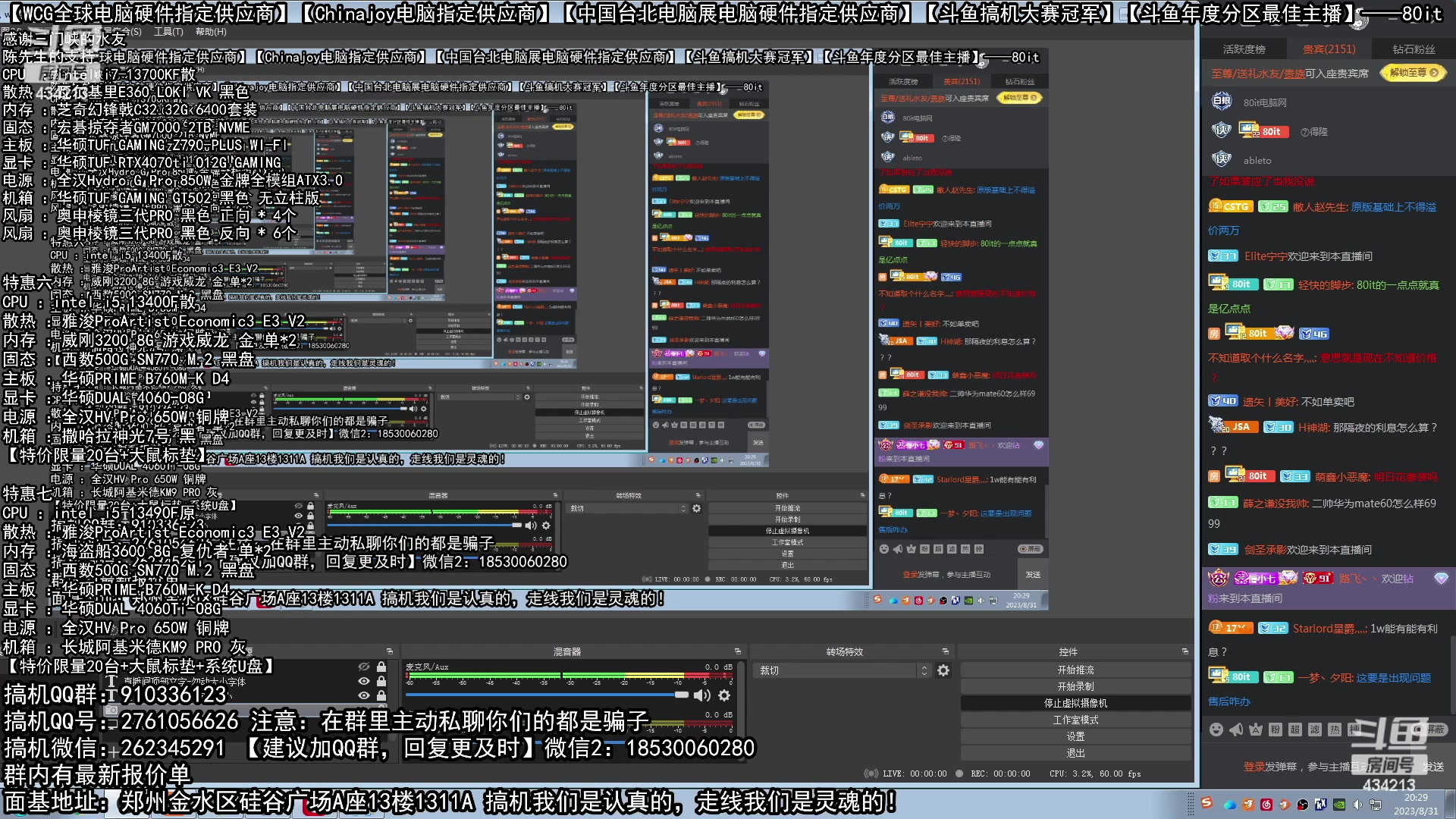The height and width of the screenshot is (819, 1456).
Task: Click username 敌人赵先生 in chat
Action: [1320, 206]
